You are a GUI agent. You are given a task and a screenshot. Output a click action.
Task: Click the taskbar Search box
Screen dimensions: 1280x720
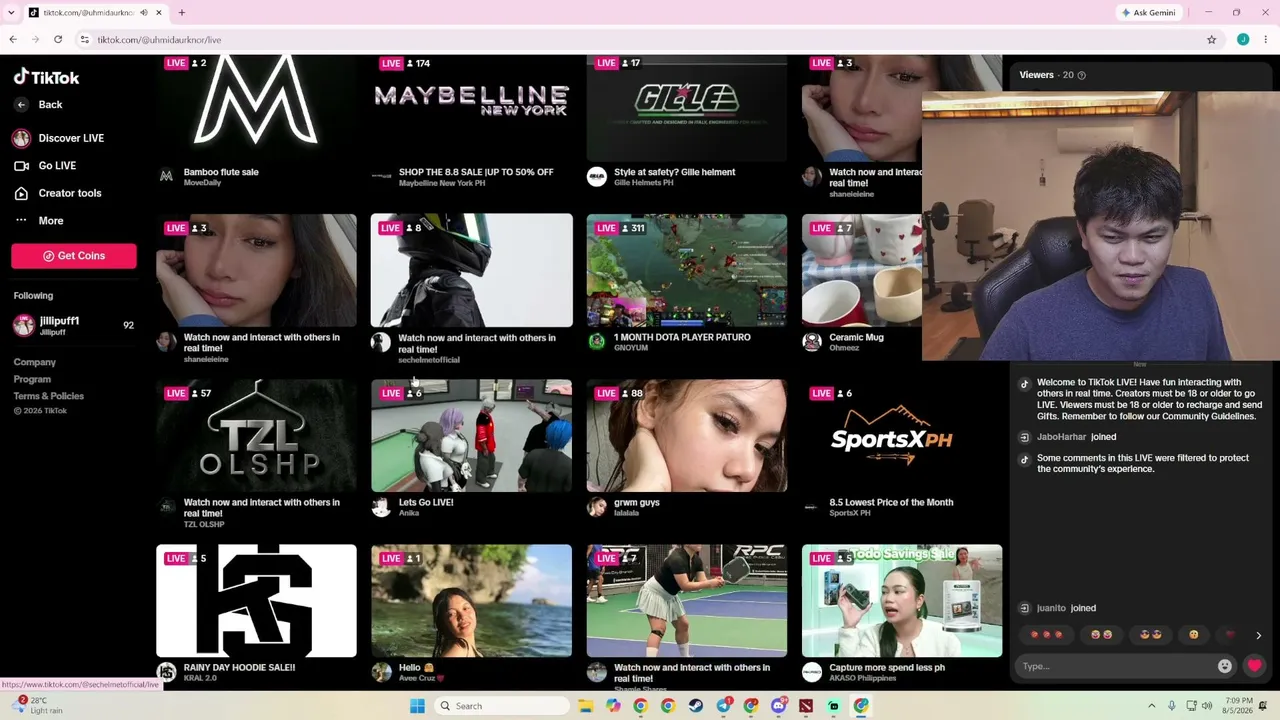502,706
